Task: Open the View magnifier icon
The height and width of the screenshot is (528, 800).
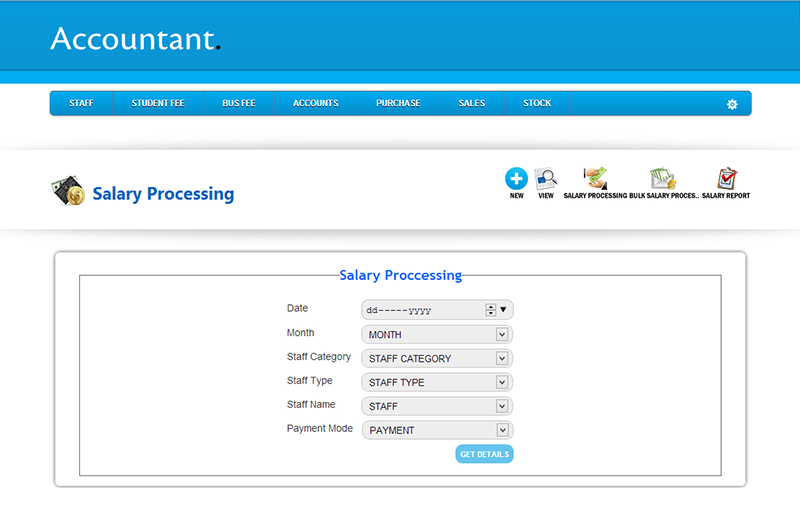Action: pos(545,180)
